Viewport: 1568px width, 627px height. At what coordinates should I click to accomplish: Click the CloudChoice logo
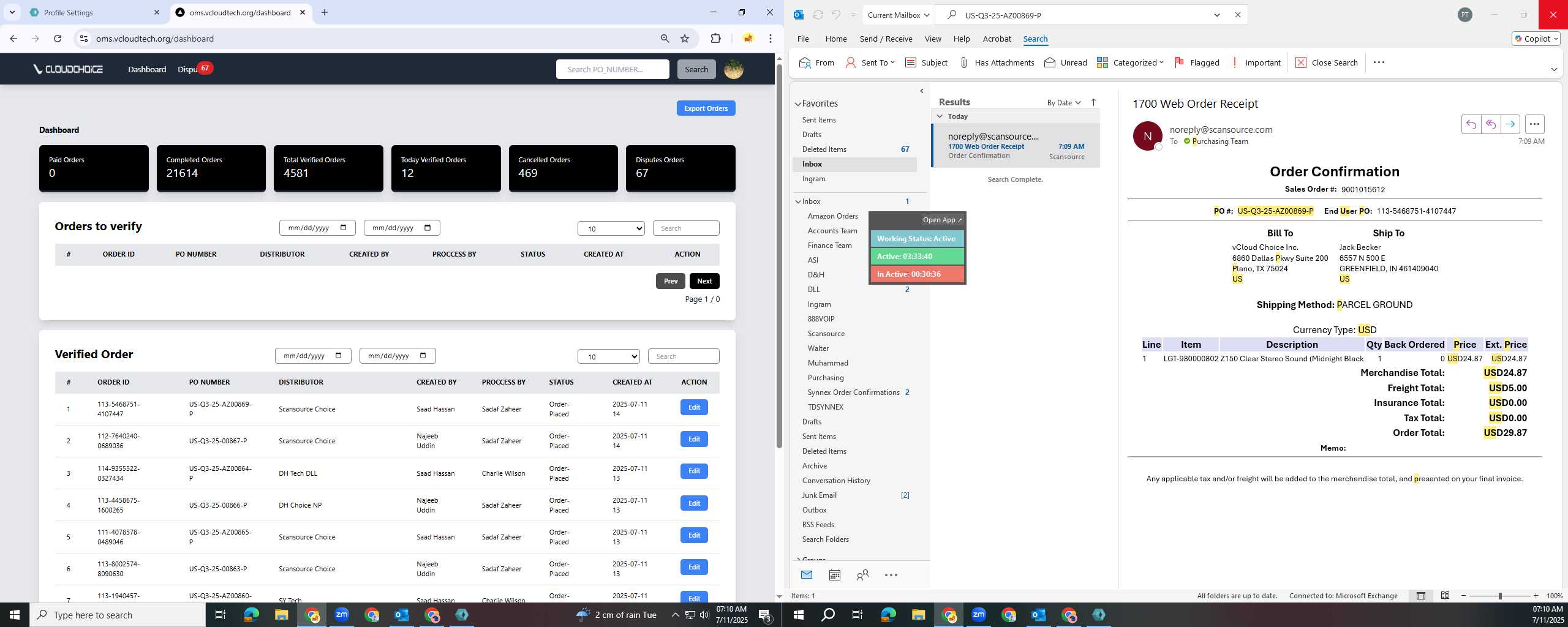[68, 69]
